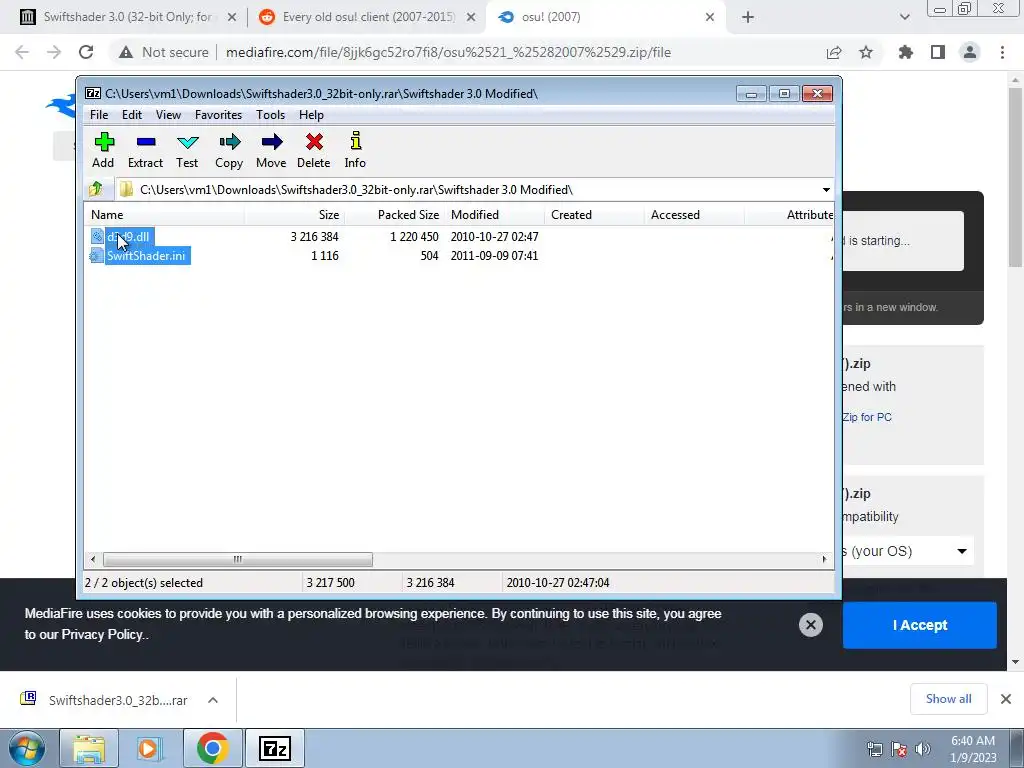Open Chrome three-dot menu
The image size is (1024, 768).
[x=1002, y=52]
